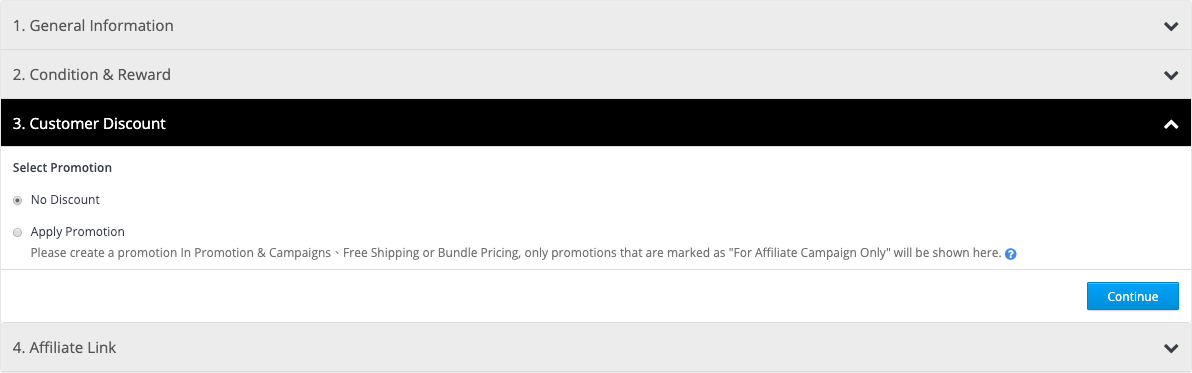The height and width of the screenshot is (373, 1192).
Task: Choose the No Discount label text
Action: [x=65, y=200]
